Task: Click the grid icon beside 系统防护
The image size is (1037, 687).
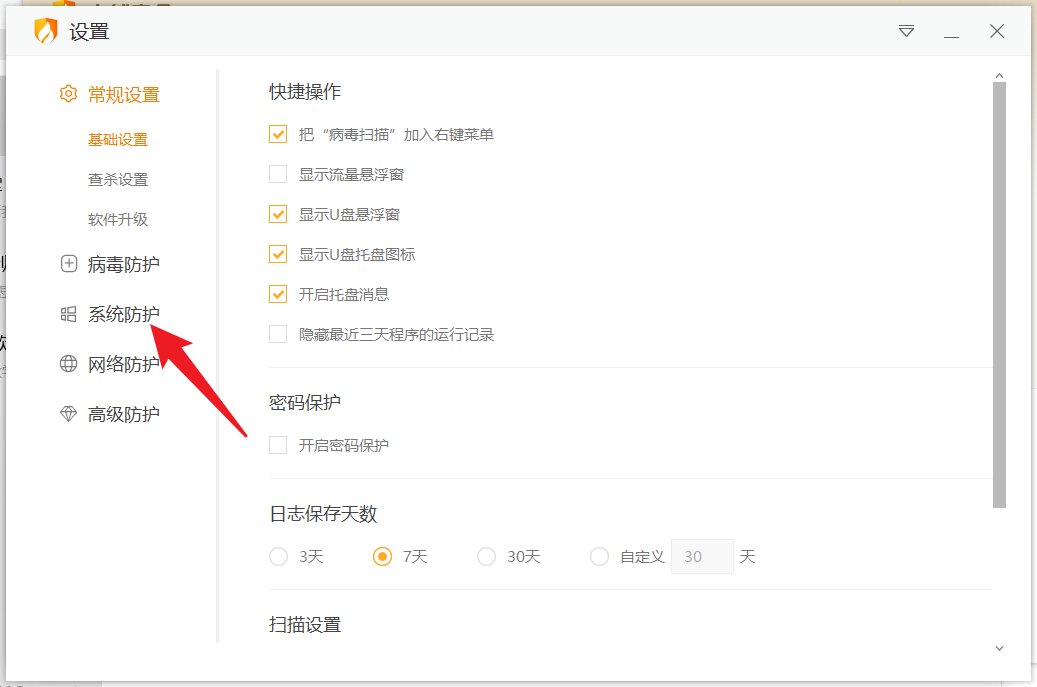Action: pyautogui.click(x=67, y=314)
